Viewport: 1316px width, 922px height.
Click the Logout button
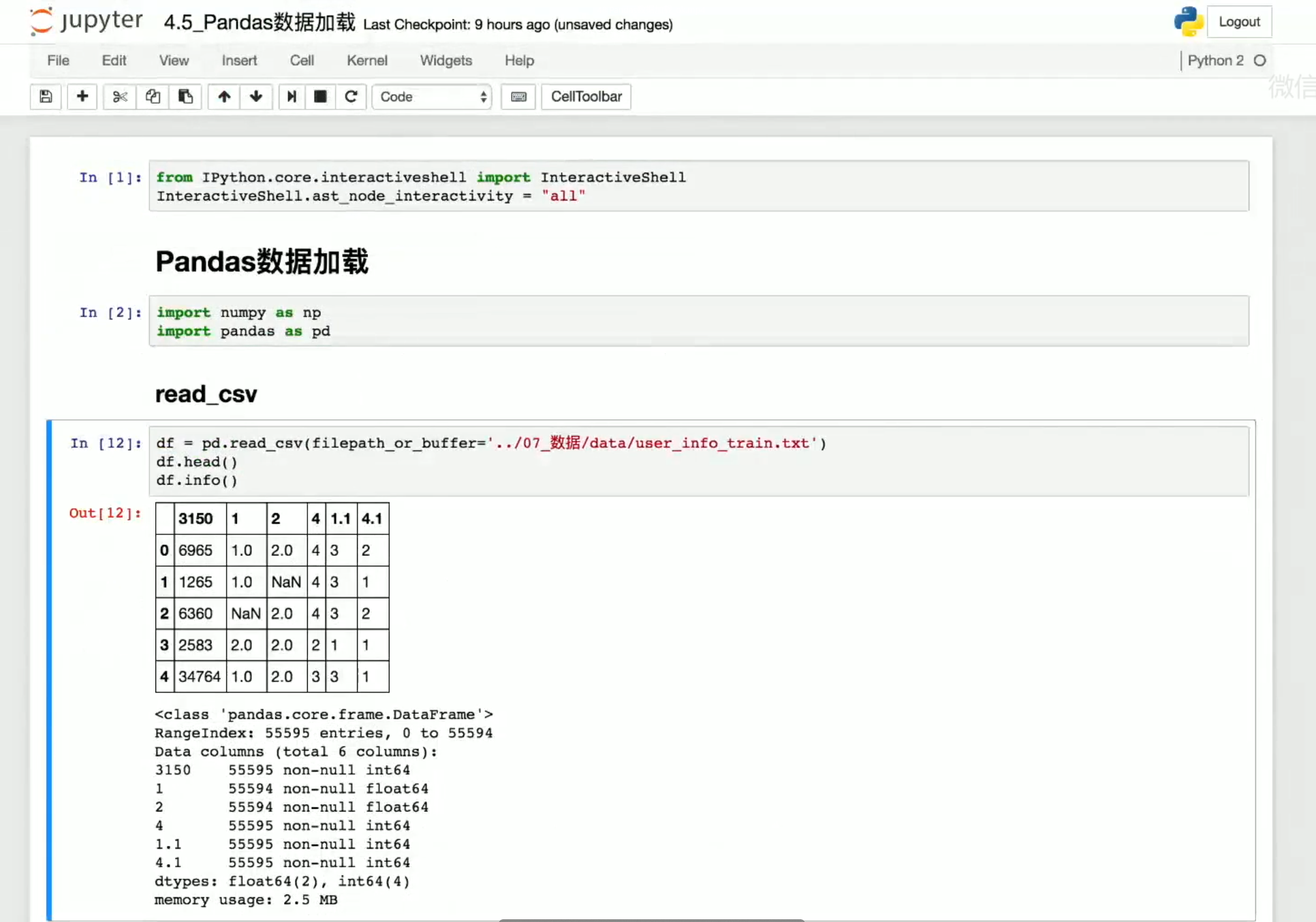click(x=1238, y=22)
